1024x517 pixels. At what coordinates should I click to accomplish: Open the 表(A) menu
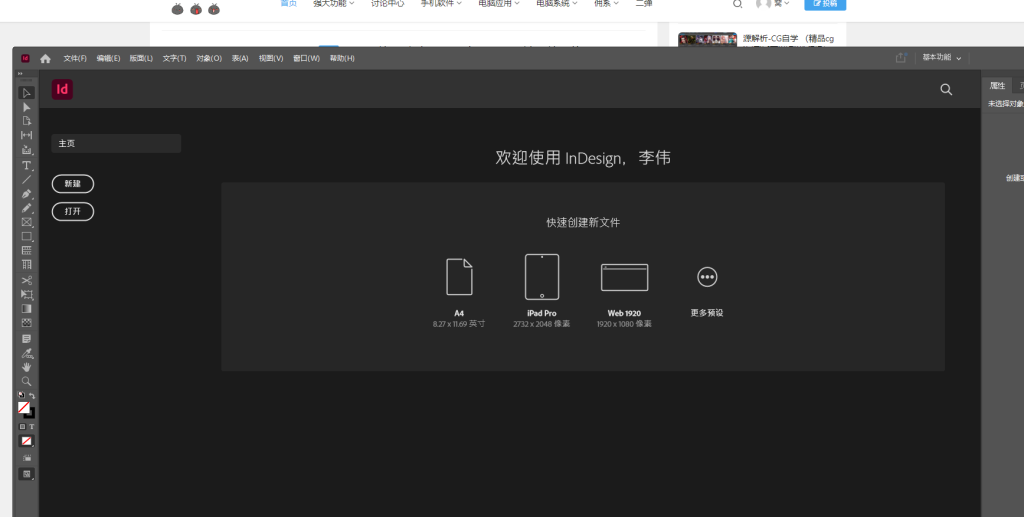[240, 58]
